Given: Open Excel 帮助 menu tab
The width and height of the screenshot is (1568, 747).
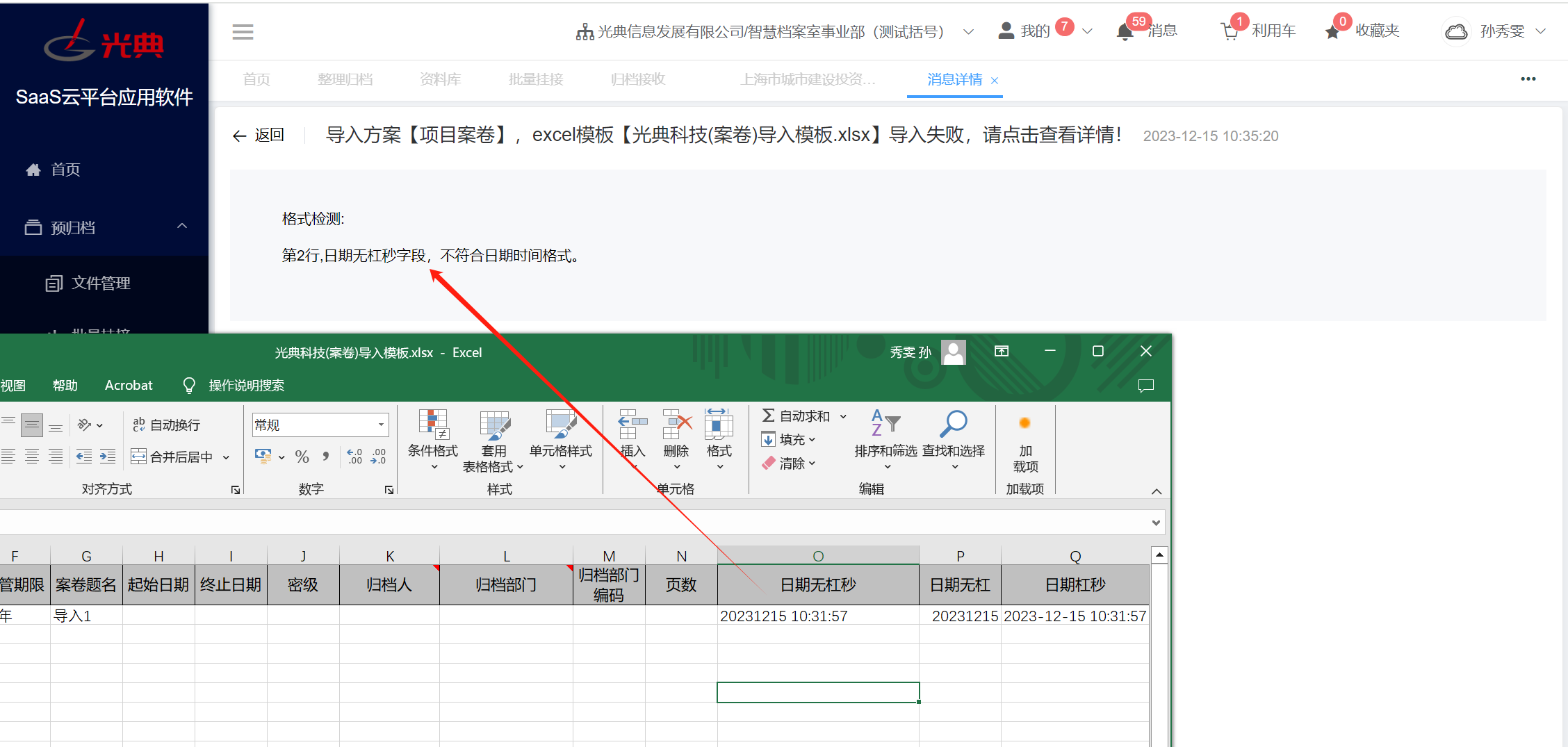Looking at the screenshot, I should (x=65, y=386).
